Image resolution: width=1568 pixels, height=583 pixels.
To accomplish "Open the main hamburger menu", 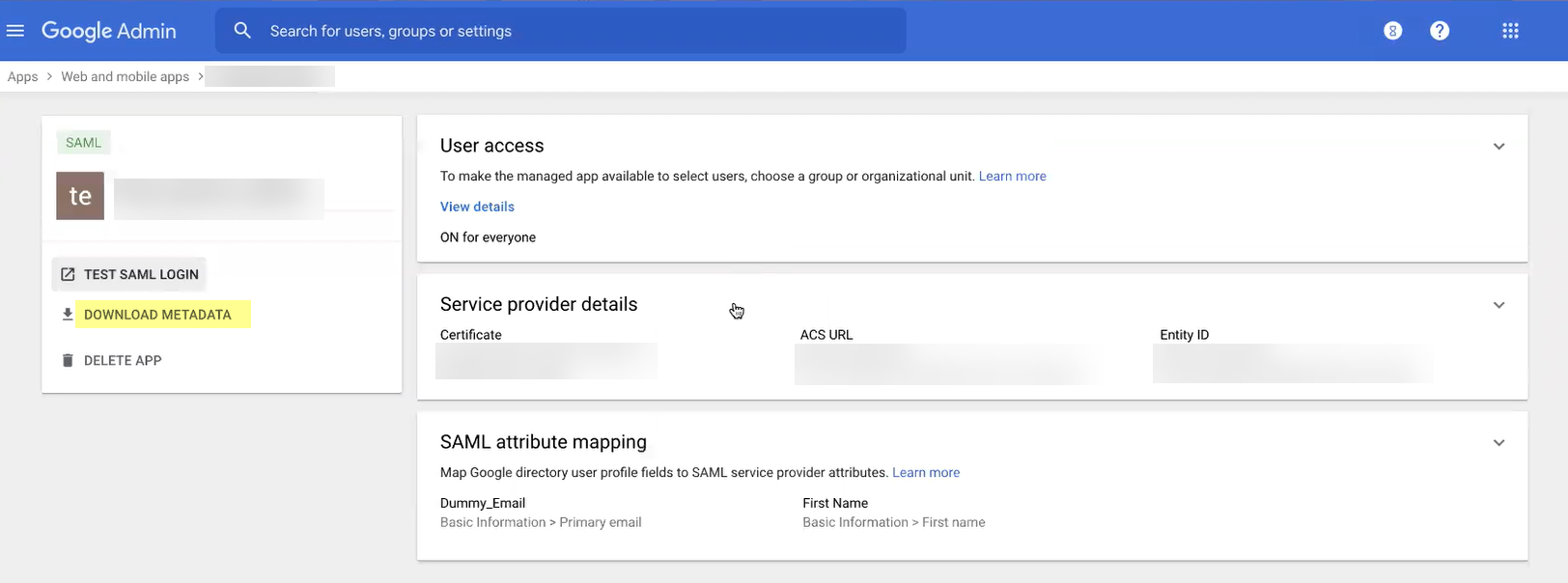I will (15, 31).
